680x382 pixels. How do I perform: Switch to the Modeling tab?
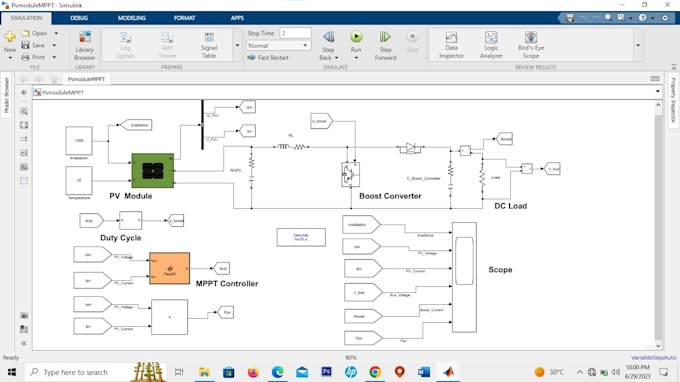[x=131, y=18]
